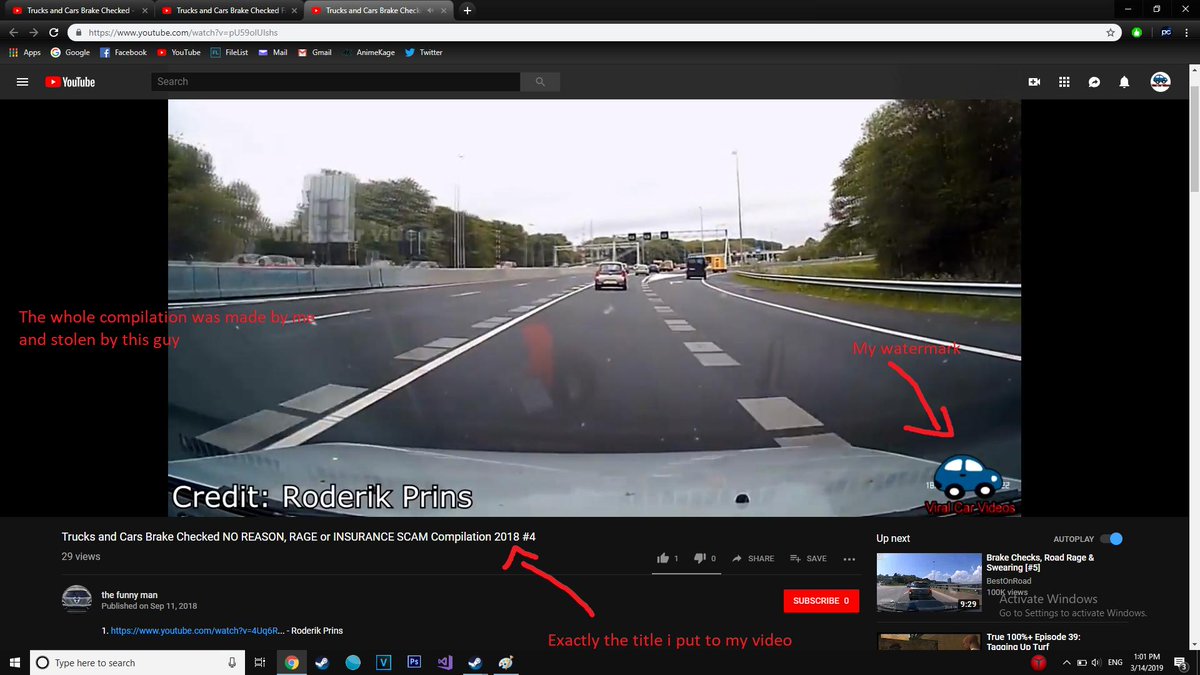Image resolution: width=1200 pixels, height=675 pixels.
Task: Open the messages speech bubble icon
Action: [x=1094, y=82]
